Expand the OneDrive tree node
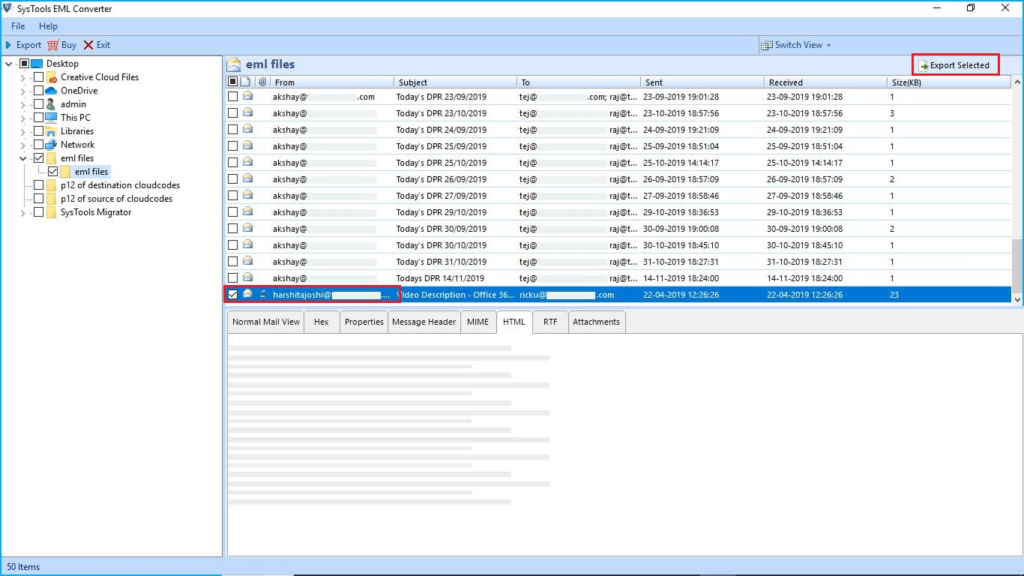The width and height of the screenshot is (1024, 576). 22,90
